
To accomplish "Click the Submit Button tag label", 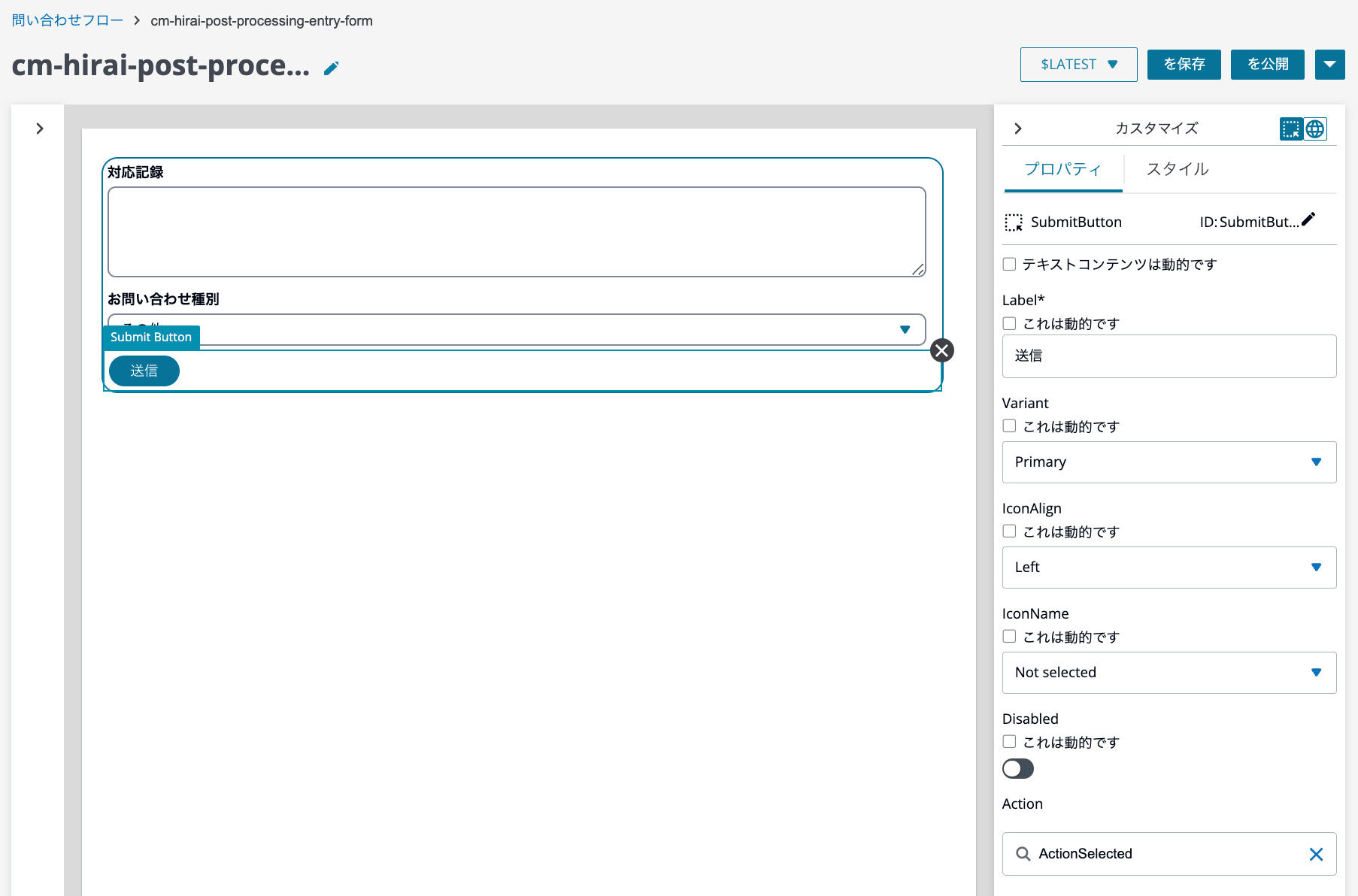I will (x=151, y=337).
